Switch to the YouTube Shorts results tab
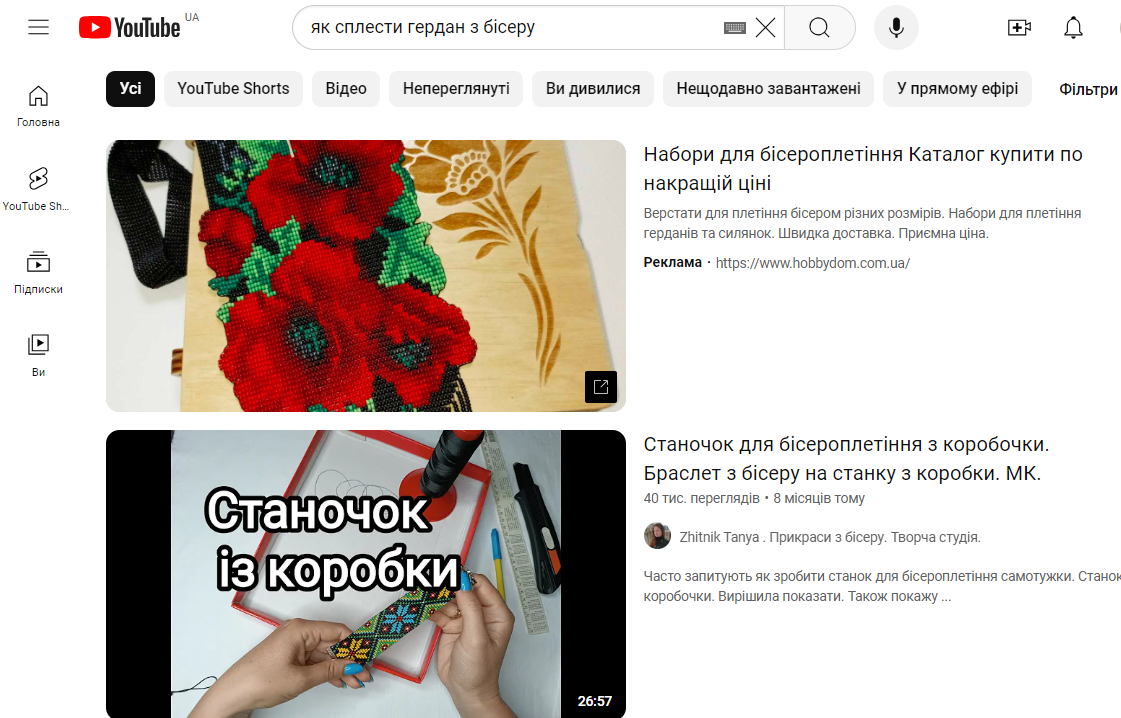 233,89
